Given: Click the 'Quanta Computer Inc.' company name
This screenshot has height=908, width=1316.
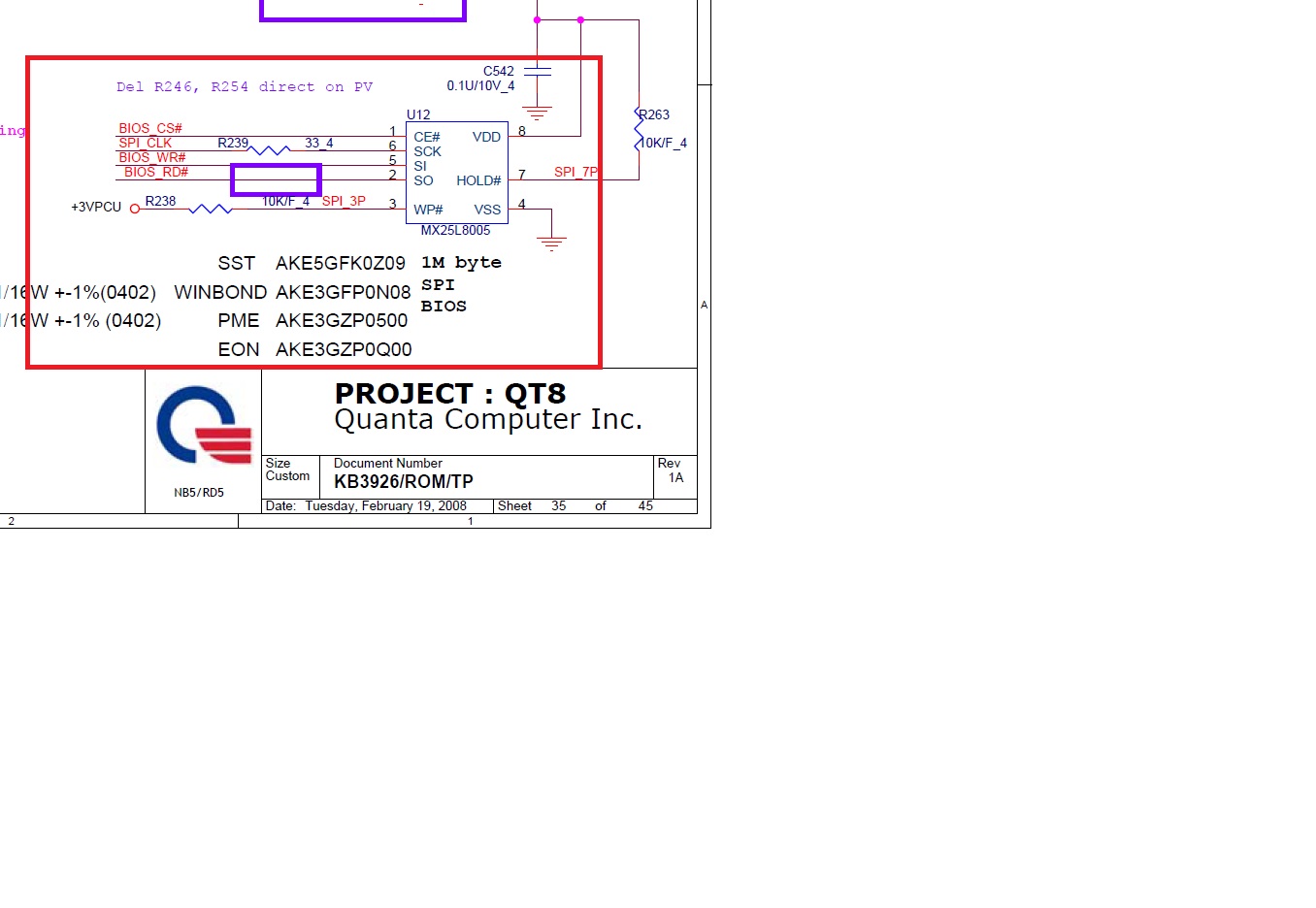Looking at the screenshot, I should point(488,419).
